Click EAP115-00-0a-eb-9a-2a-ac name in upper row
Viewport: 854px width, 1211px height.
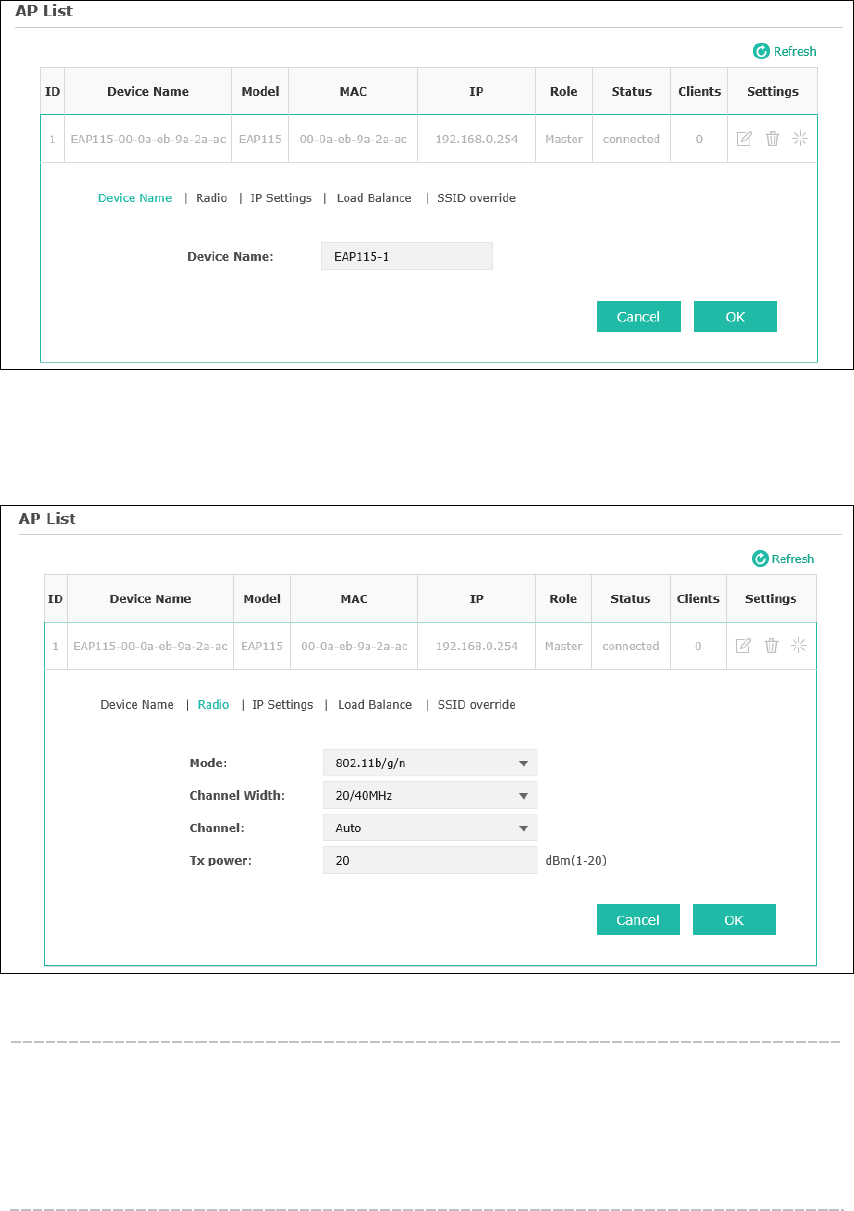148,139
